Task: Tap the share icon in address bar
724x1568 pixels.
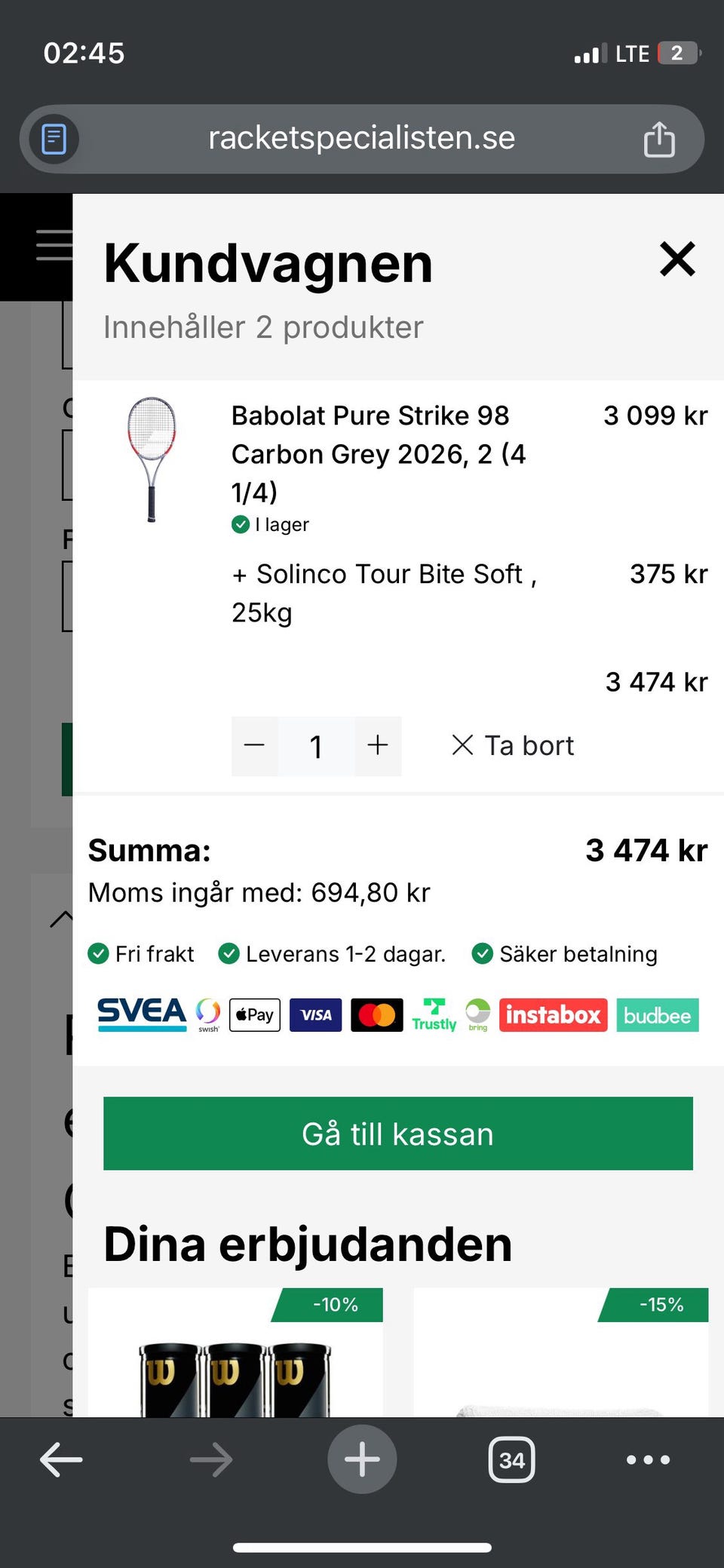Action: (658, 140)
